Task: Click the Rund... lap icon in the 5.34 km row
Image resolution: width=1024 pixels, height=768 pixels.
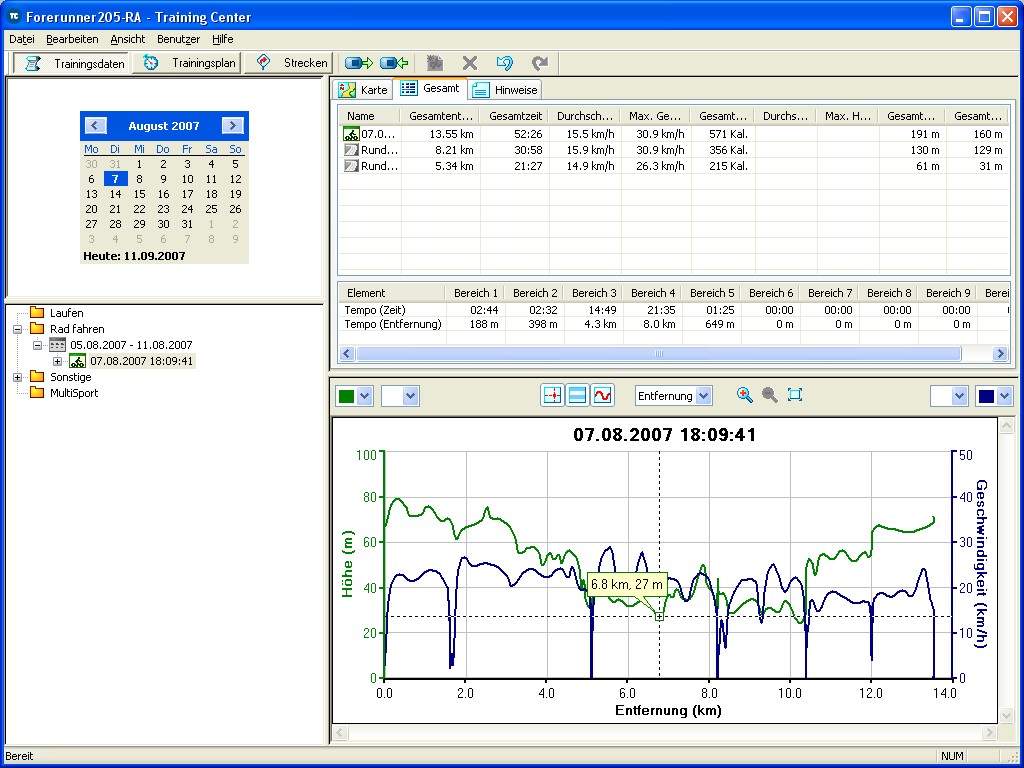Action: click(x=351, y=166)
